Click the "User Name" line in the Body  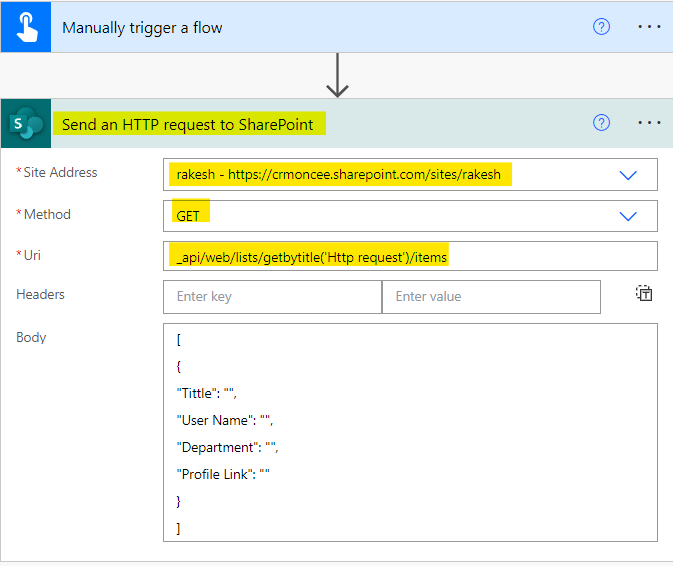[x=224, y=420]
